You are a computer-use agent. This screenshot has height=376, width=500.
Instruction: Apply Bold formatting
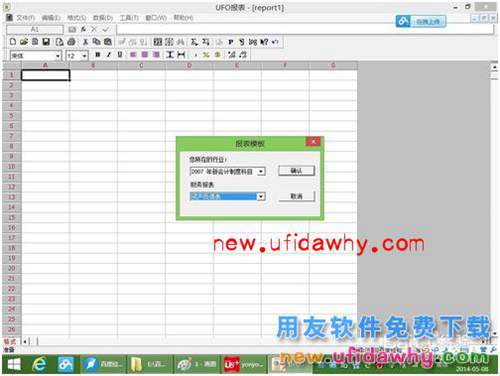click(97, 55)
